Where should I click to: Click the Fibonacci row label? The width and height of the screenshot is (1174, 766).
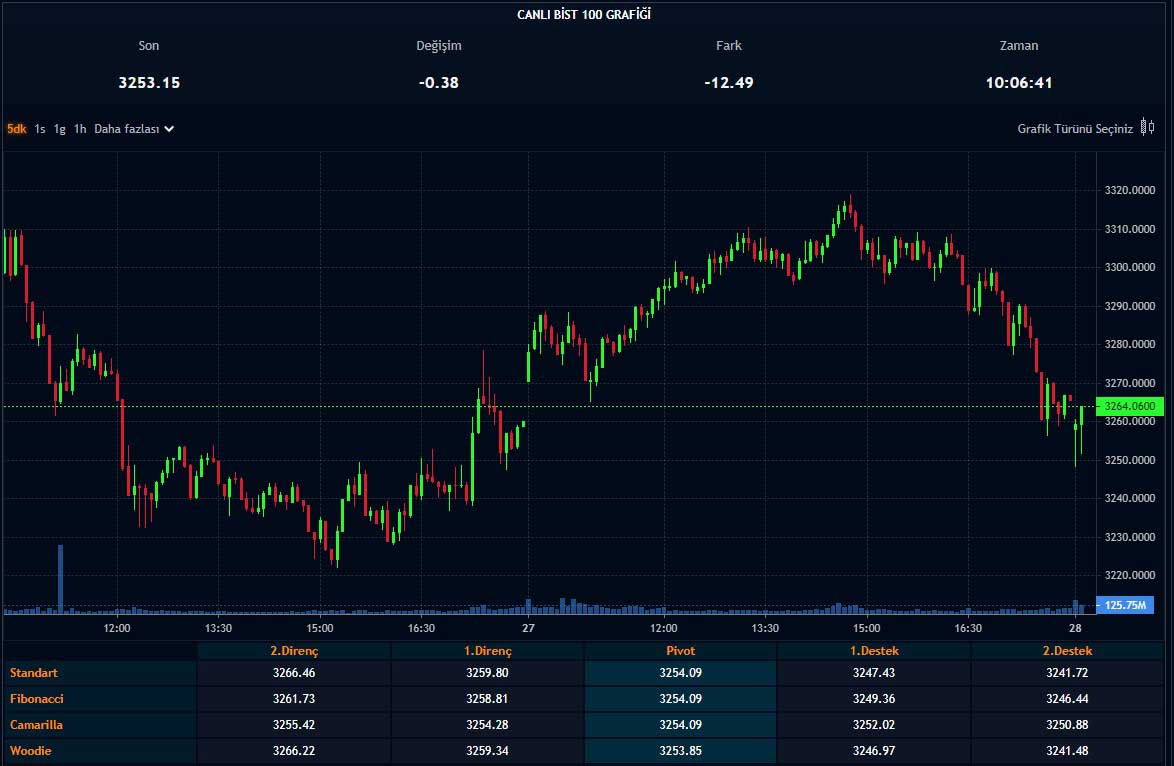37,699
